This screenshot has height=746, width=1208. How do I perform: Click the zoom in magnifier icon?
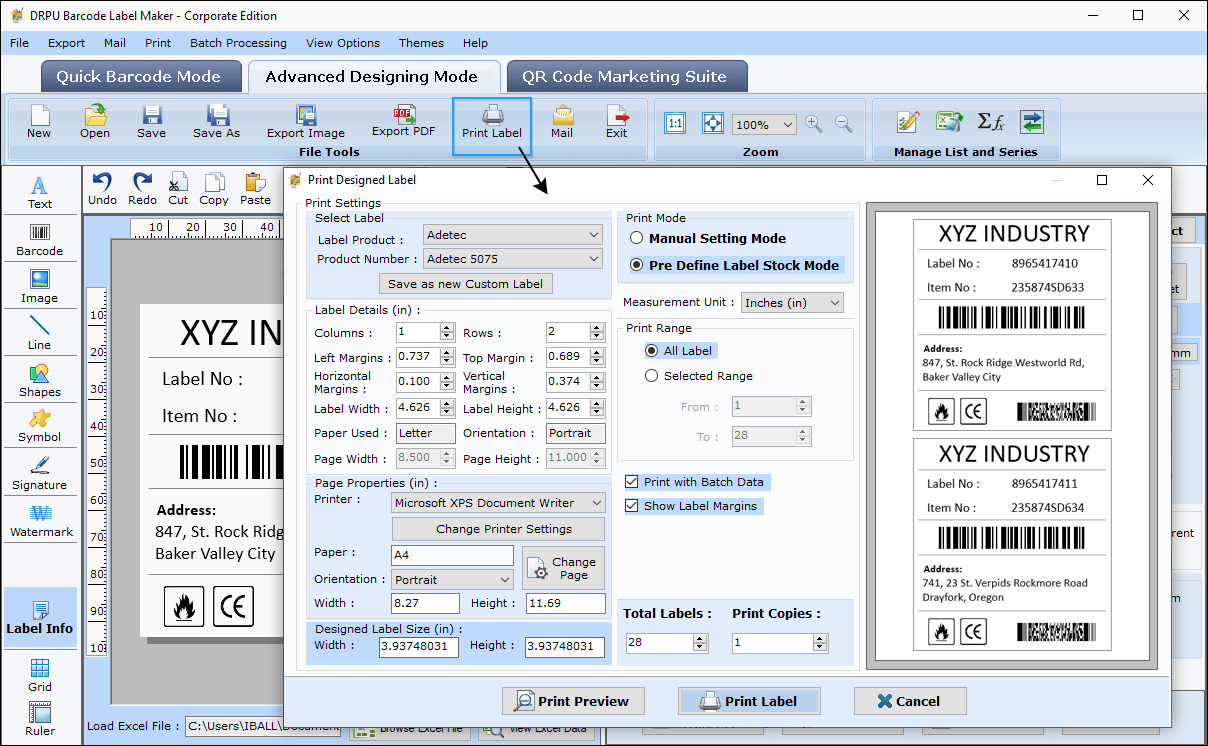[x=814, y=124]
